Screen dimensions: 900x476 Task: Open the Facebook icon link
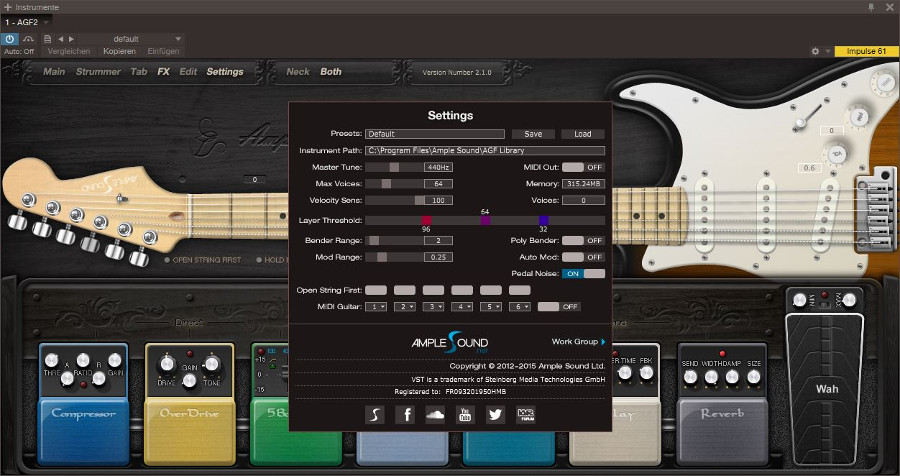click(x=405, y=415)
